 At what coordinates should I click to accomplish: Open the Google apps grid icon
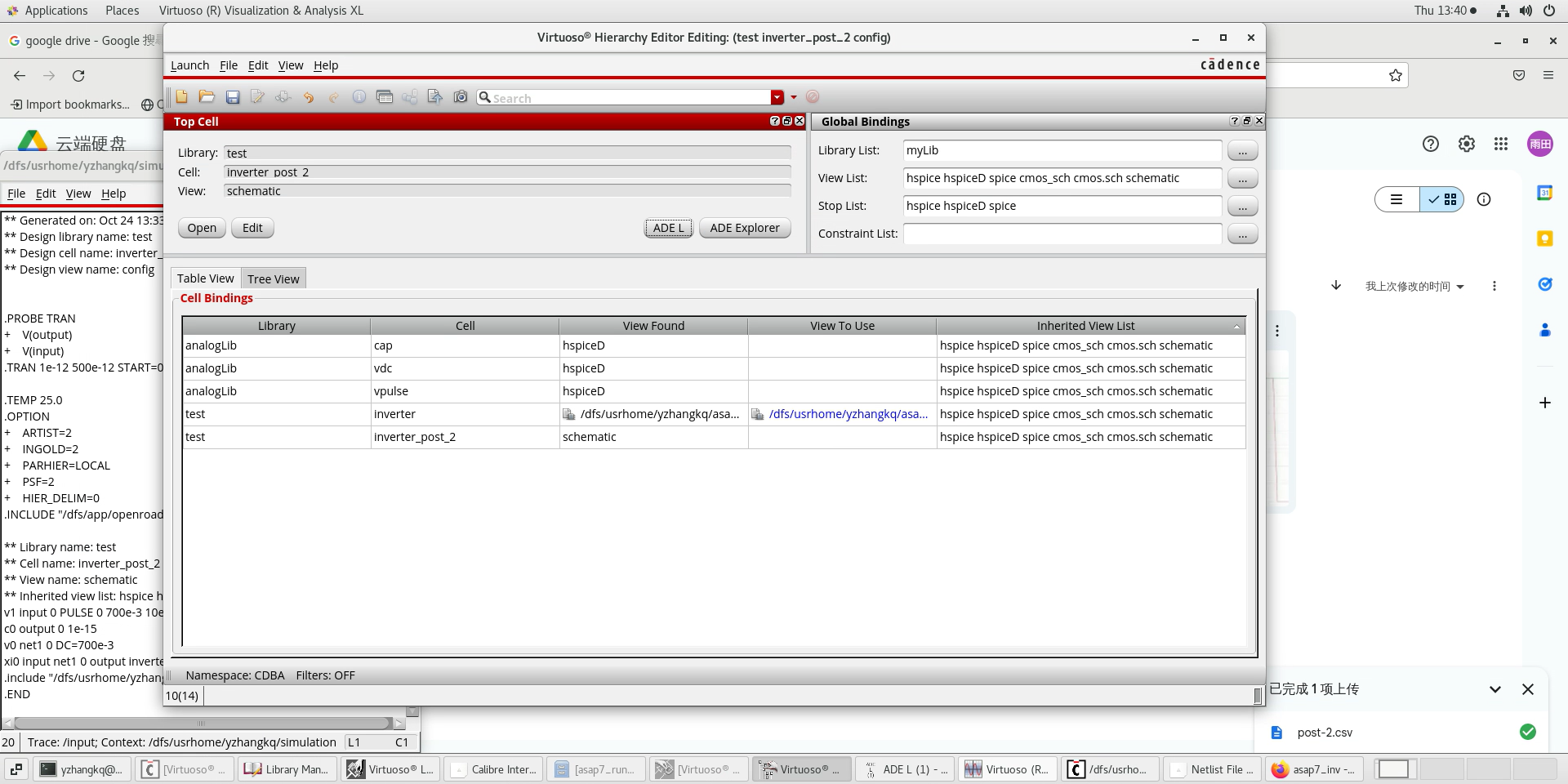tap(1501, 144)
